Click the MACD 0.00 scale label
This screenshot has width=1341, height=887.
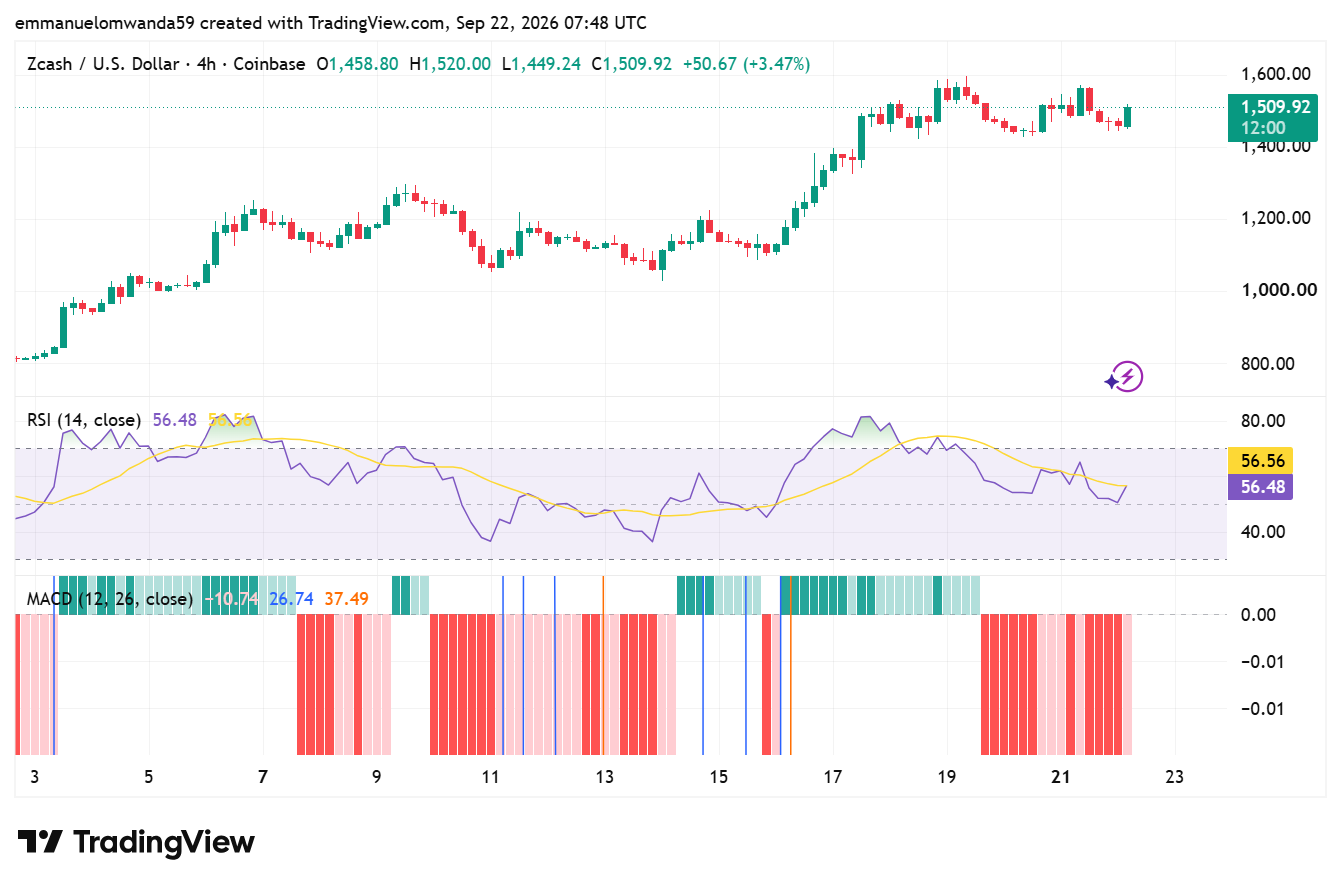click(x=1258, y=614)
